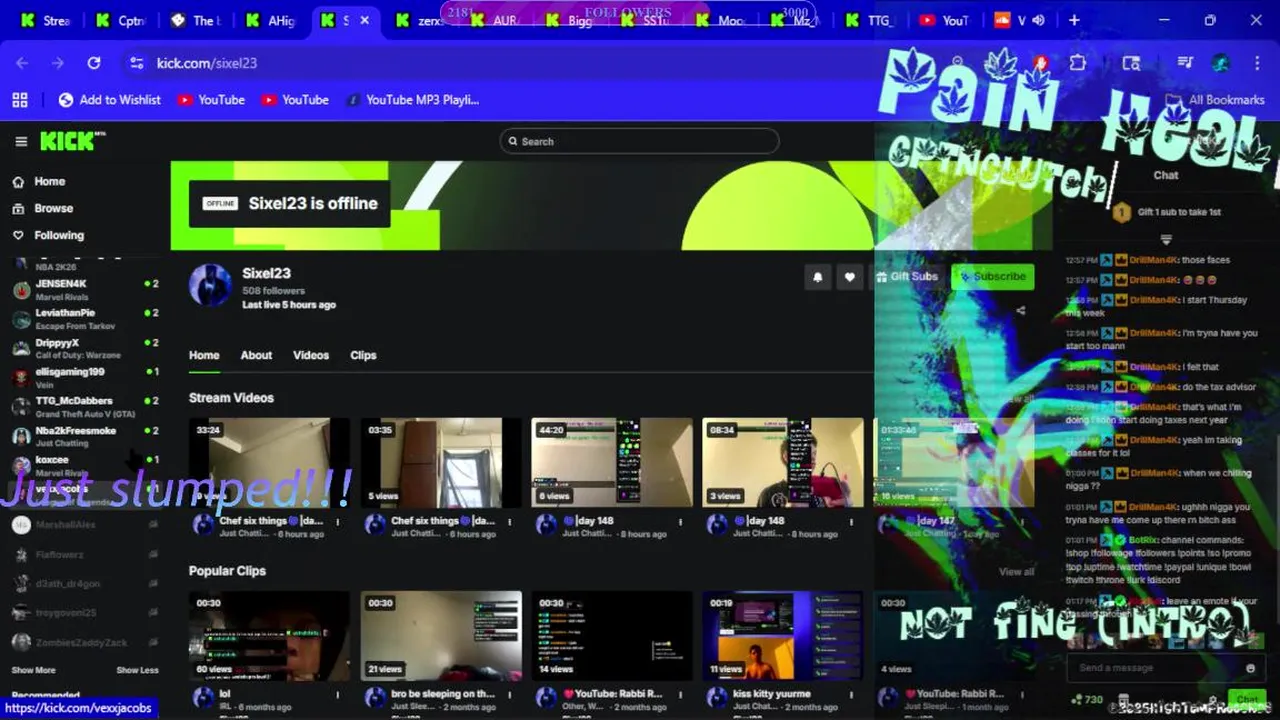Open TTG_McDabbers followed channel

point(84,406)
